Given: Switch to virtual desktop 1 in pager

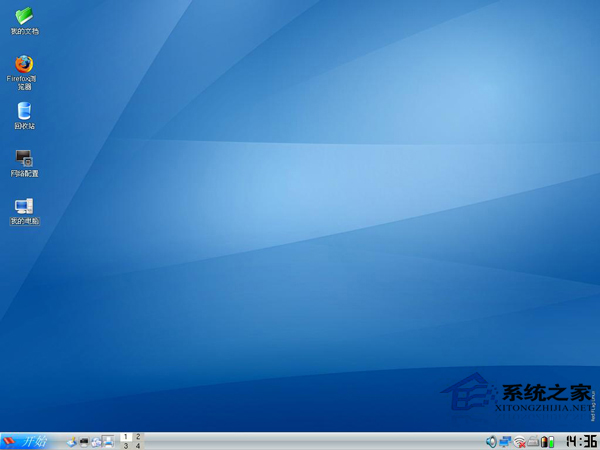Looking at the screenshot, I should click(x=125, y=437).
